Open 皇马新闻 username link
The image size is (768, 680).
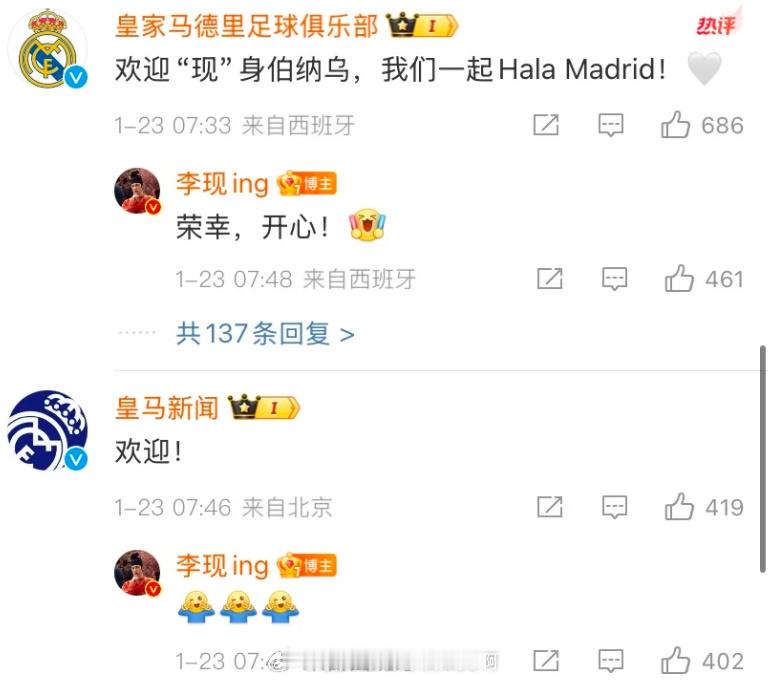click(x=167, y=408)
